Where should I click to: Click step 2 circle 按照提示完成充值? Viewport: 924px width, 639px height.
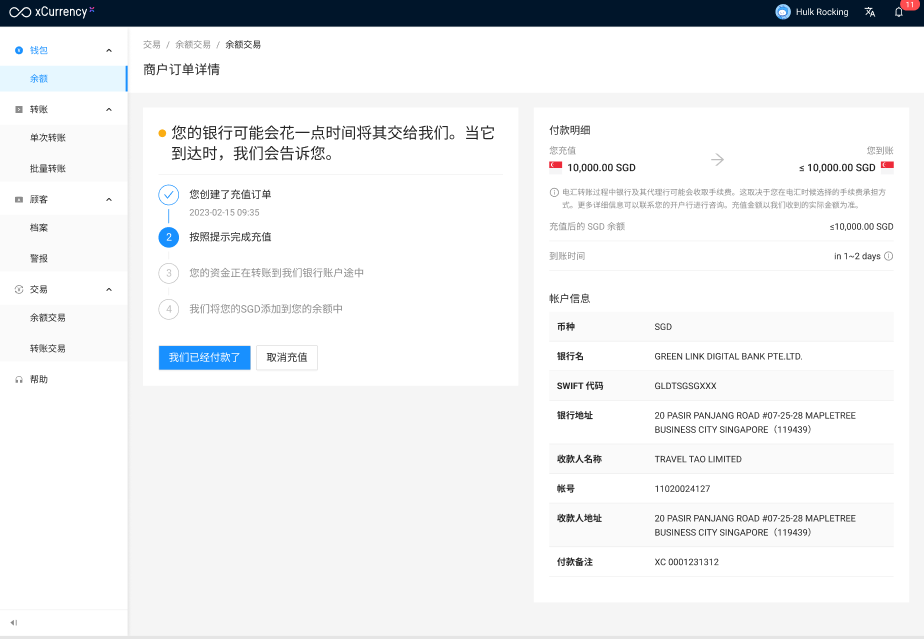click(169, 237)
